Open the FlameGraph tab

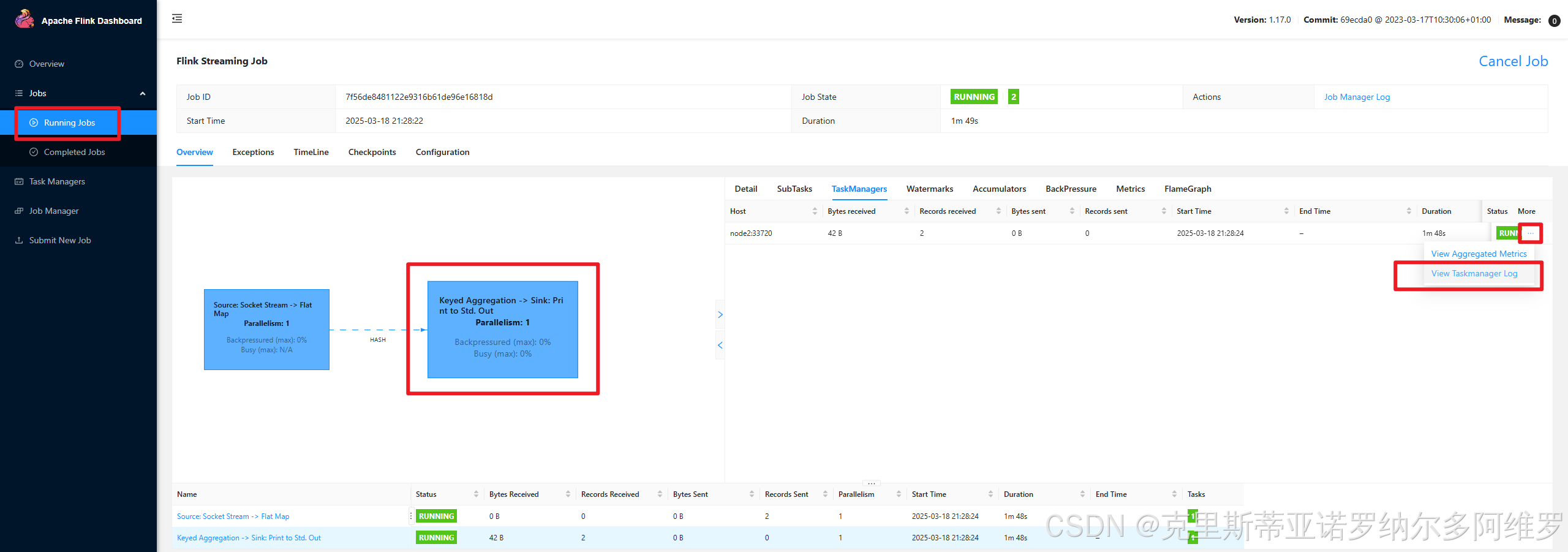pos(1188,189)
